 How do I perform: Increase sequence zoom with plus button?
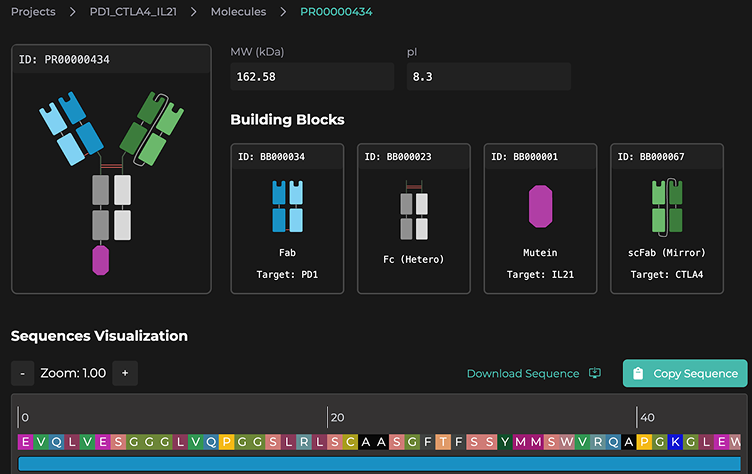[x=125, y=373]
